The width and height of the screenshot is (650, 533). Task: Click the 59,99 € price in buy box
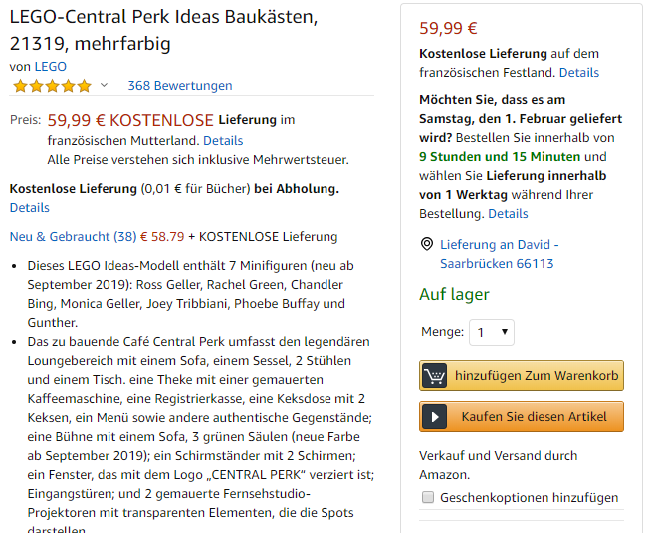tap(449, 28)
